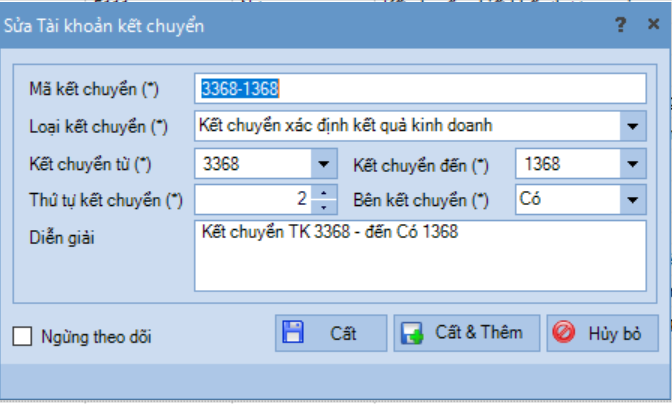Screen dimensions: 672x404
Task: Click the Diễn giải label
Action: pyautogui.click(x=62, y=238)
